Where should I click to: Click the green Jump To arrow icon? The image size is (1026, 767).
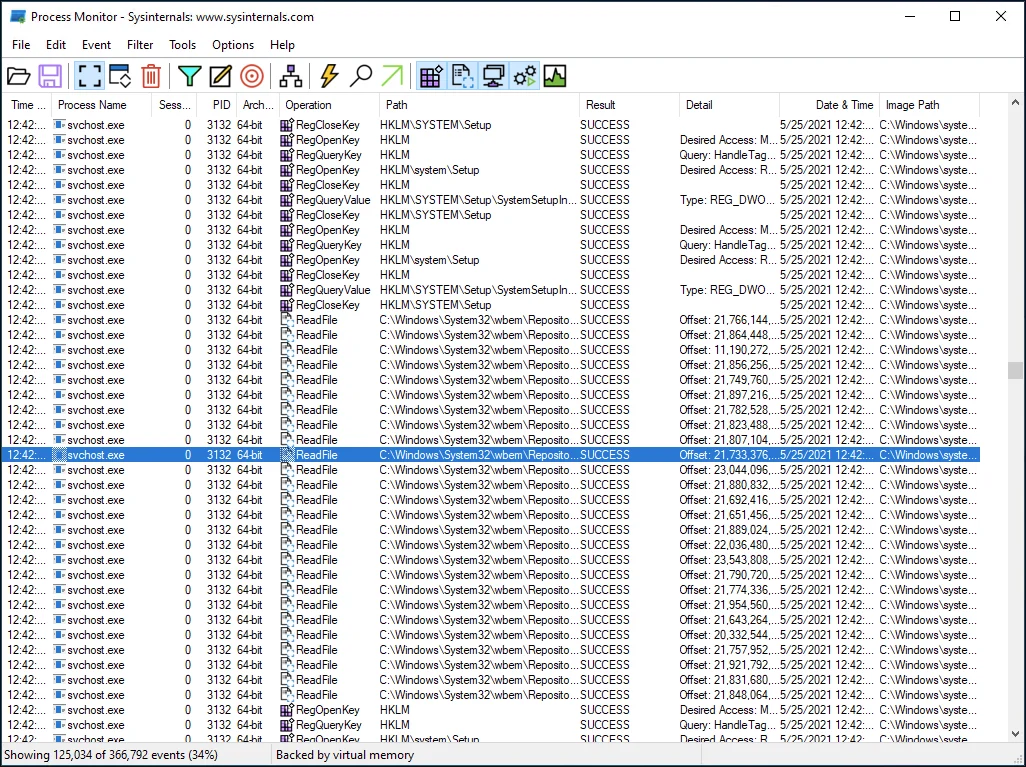[392, 77]
